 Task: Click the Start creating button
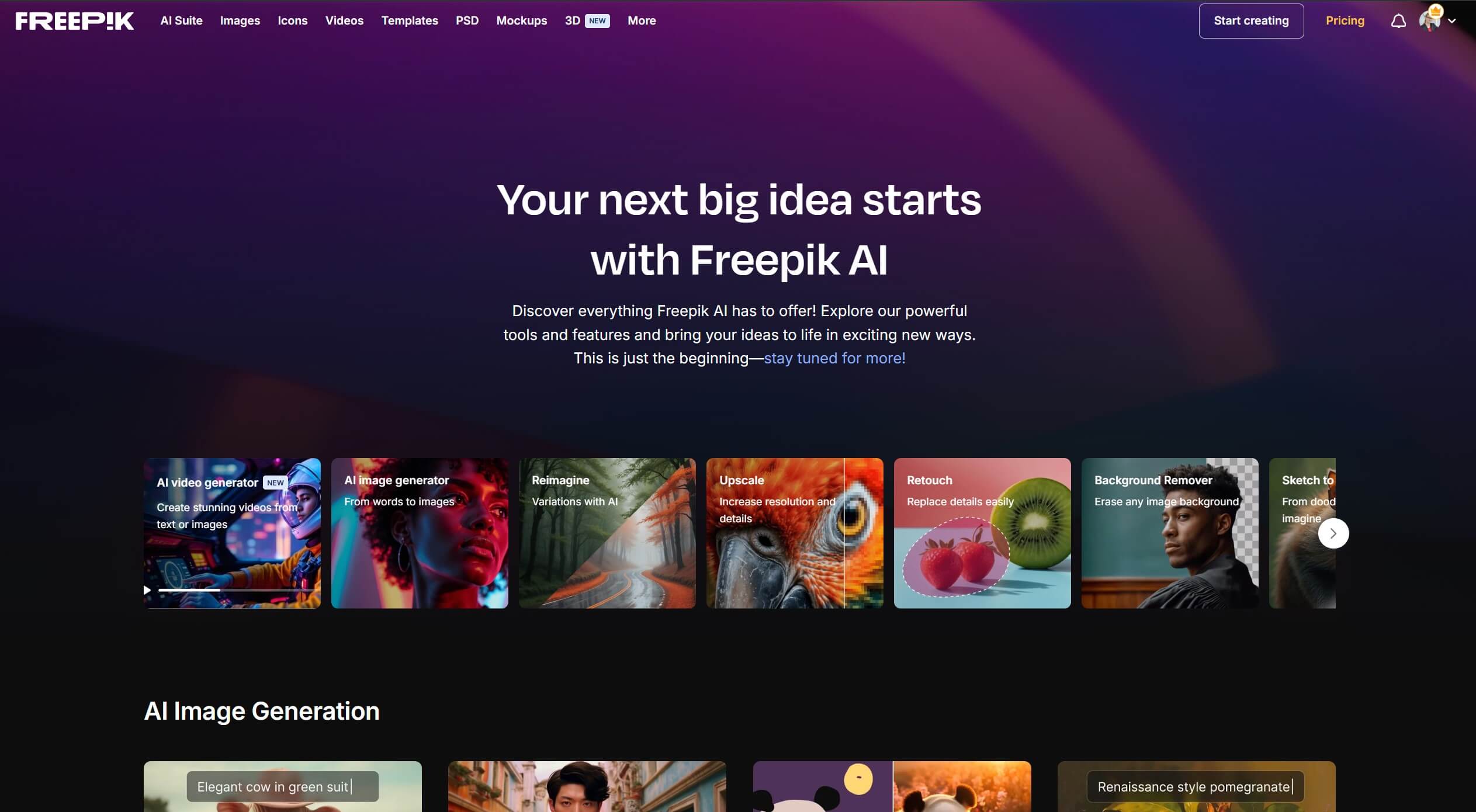point(1251,21)
